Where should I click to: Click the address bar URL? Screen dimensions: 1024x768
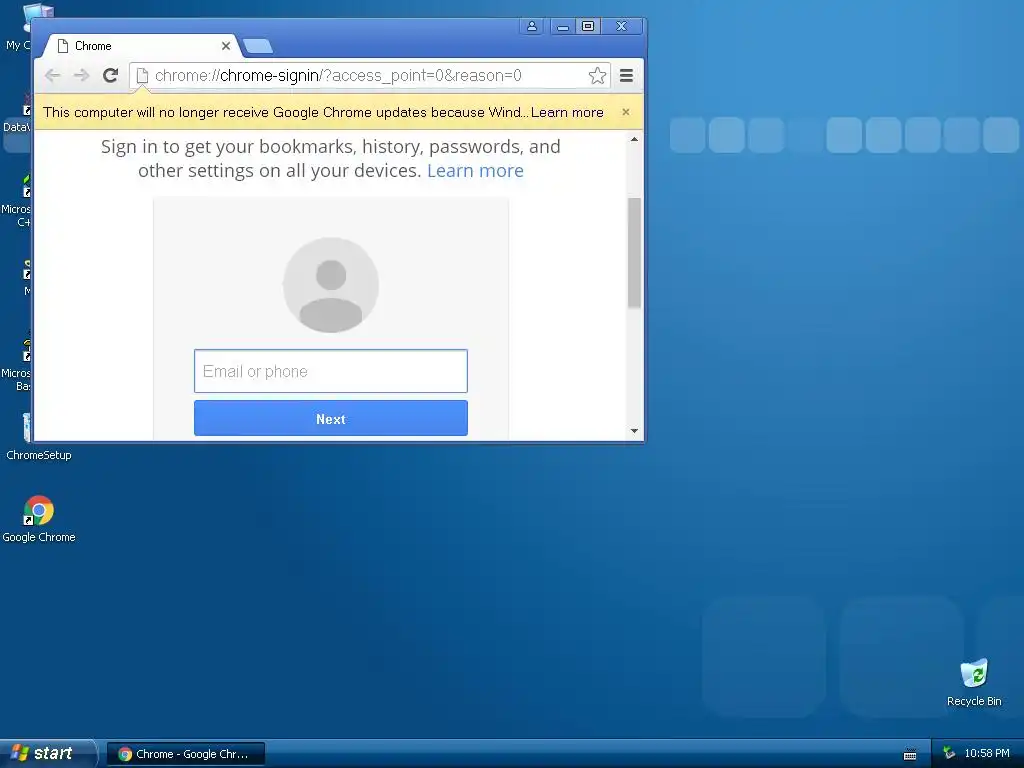pos(338,76)
